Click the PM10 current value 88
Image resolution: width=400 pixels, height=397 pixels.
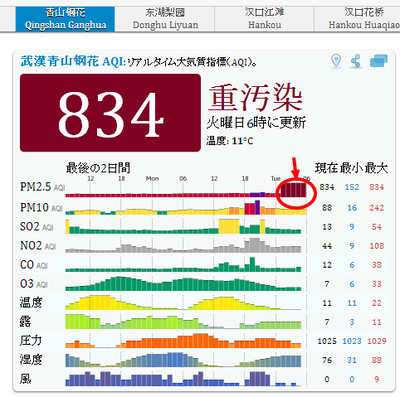327,208
